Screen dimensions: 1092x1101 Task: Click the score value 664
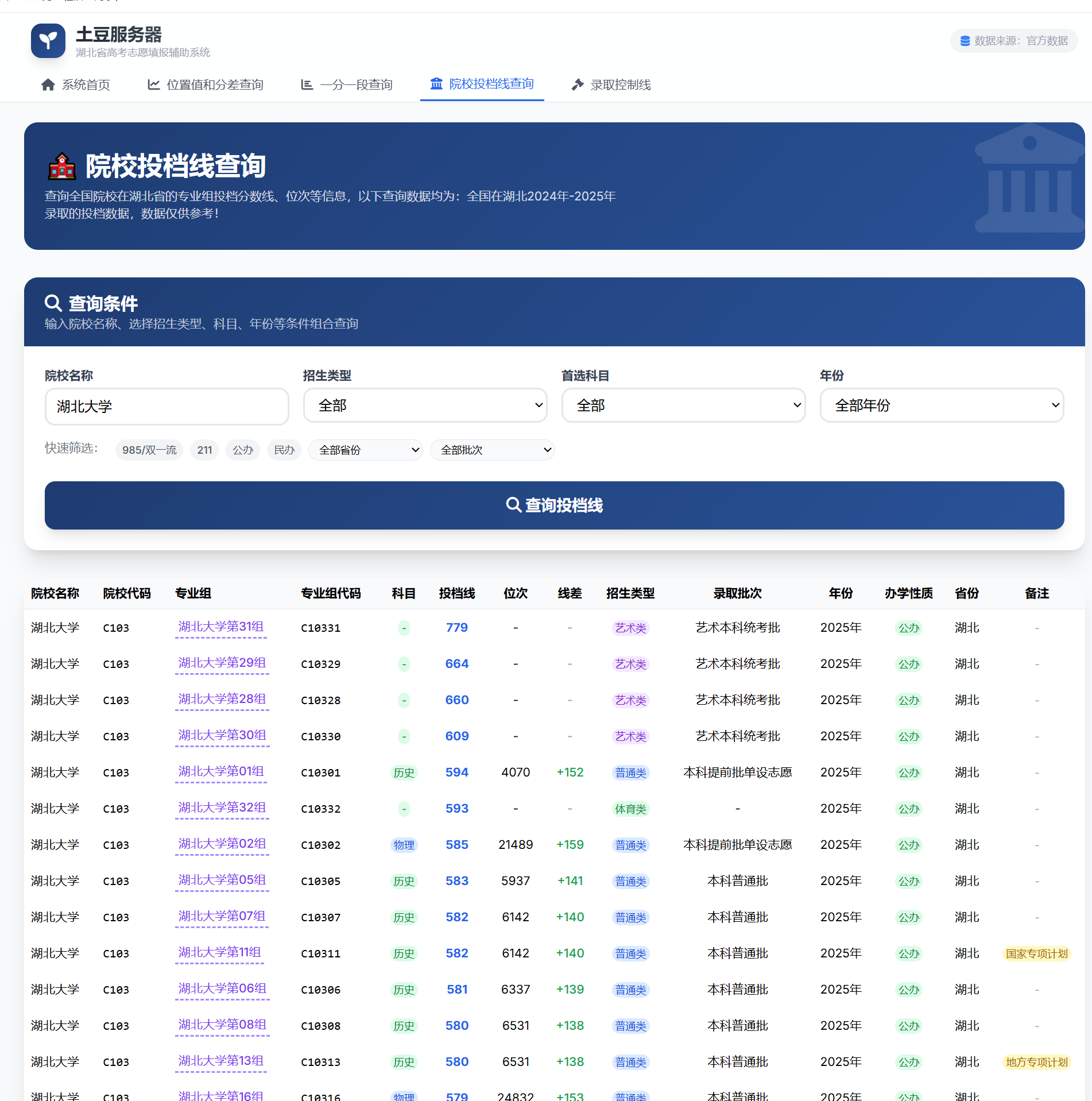pyautogui.click(x=457, y=664)
